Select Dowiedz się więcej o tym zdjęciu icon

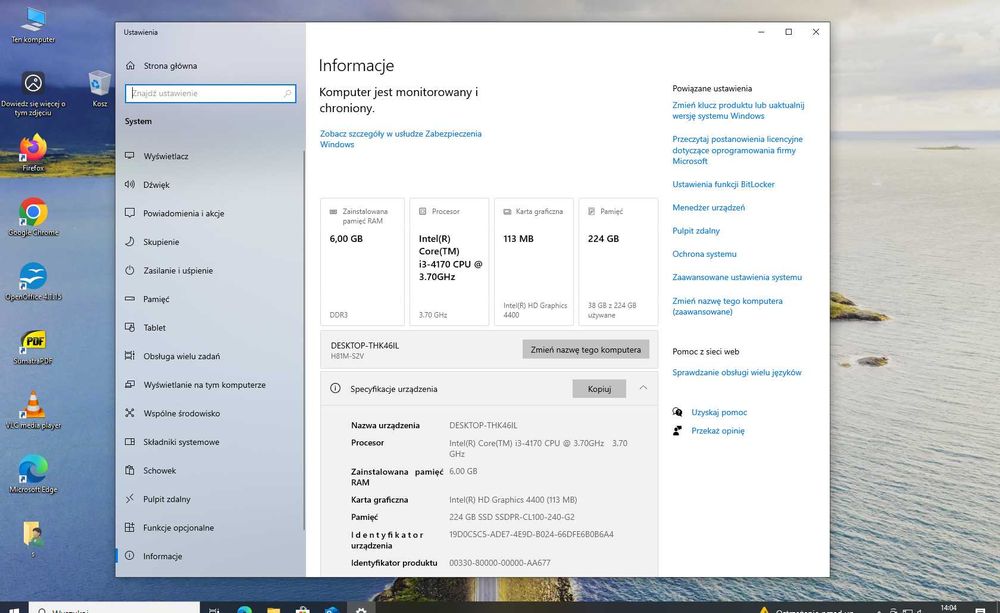pyautogui.click(x=33, y=93)
